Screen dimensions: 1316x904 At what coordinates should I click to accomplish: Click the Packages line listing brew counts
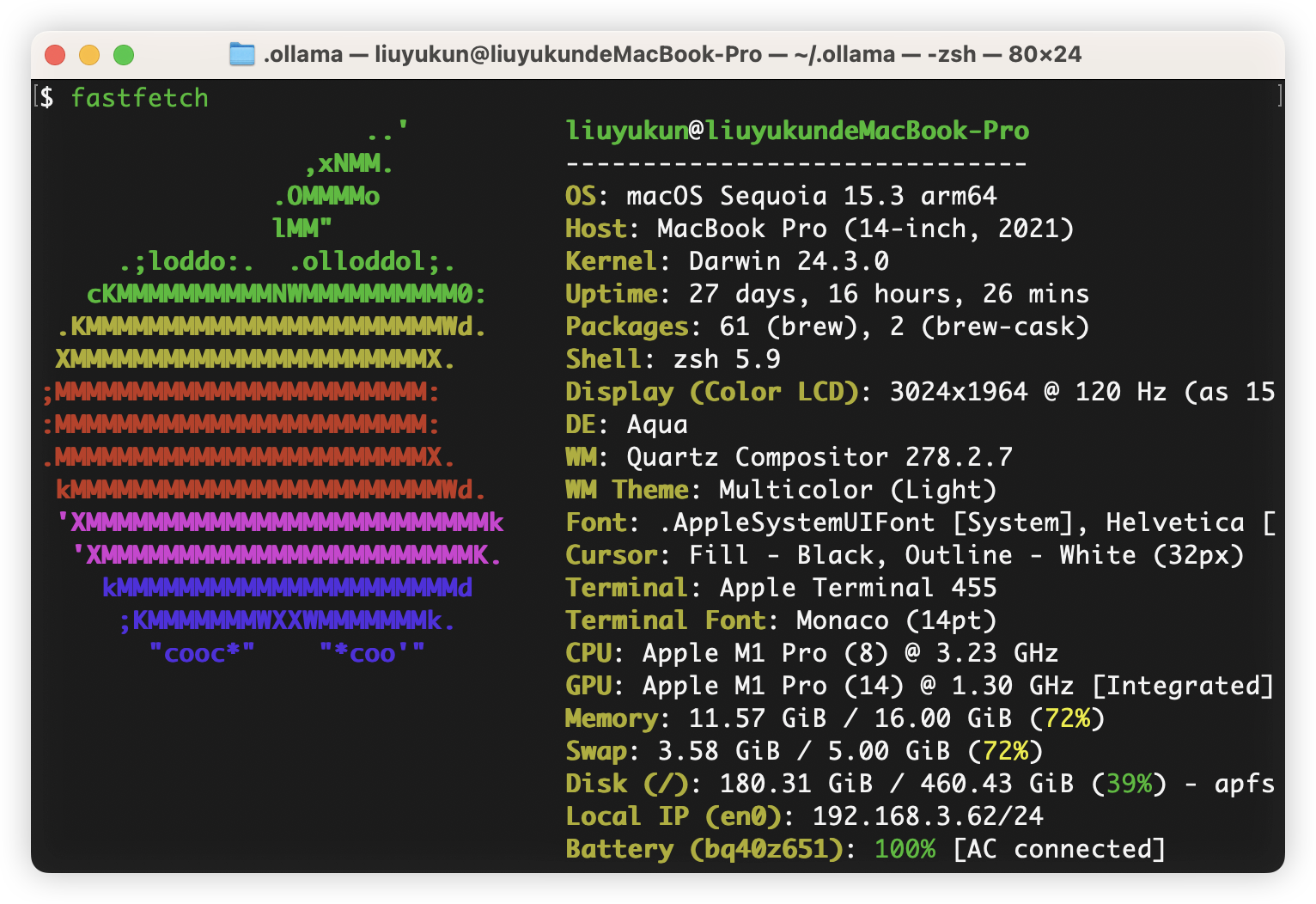pos(826,327)
